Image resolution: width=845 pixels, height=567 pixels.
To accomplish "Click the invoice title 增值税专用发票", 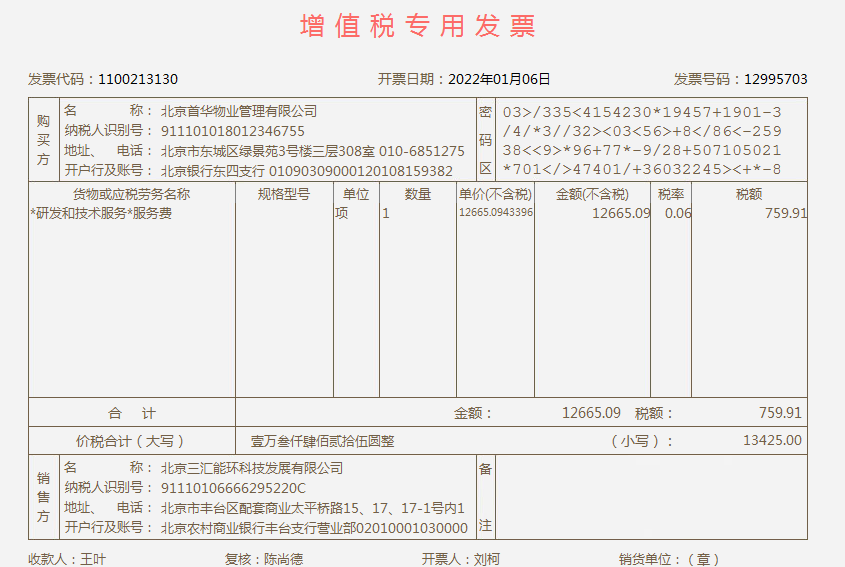I will pos(418,27).
